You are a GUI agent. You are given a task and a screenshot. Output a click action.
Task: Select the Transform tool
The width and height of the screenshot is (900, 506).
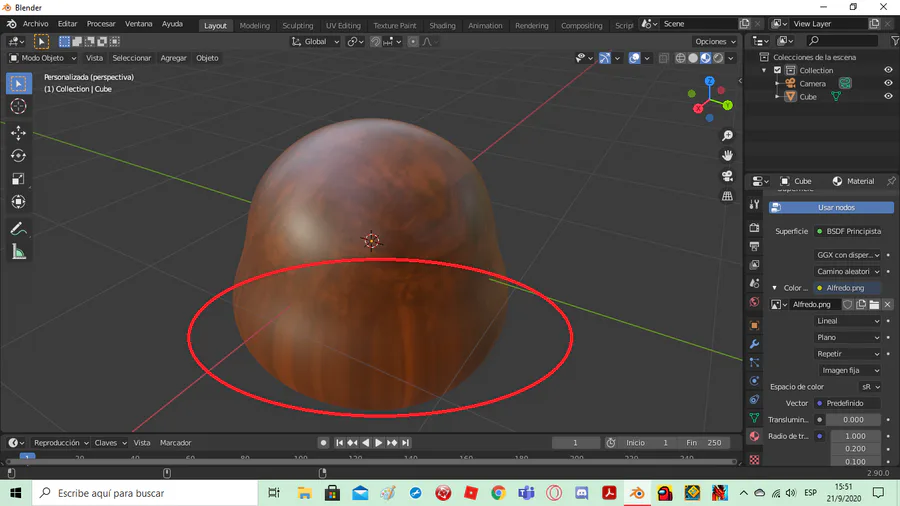coord(18,202)
